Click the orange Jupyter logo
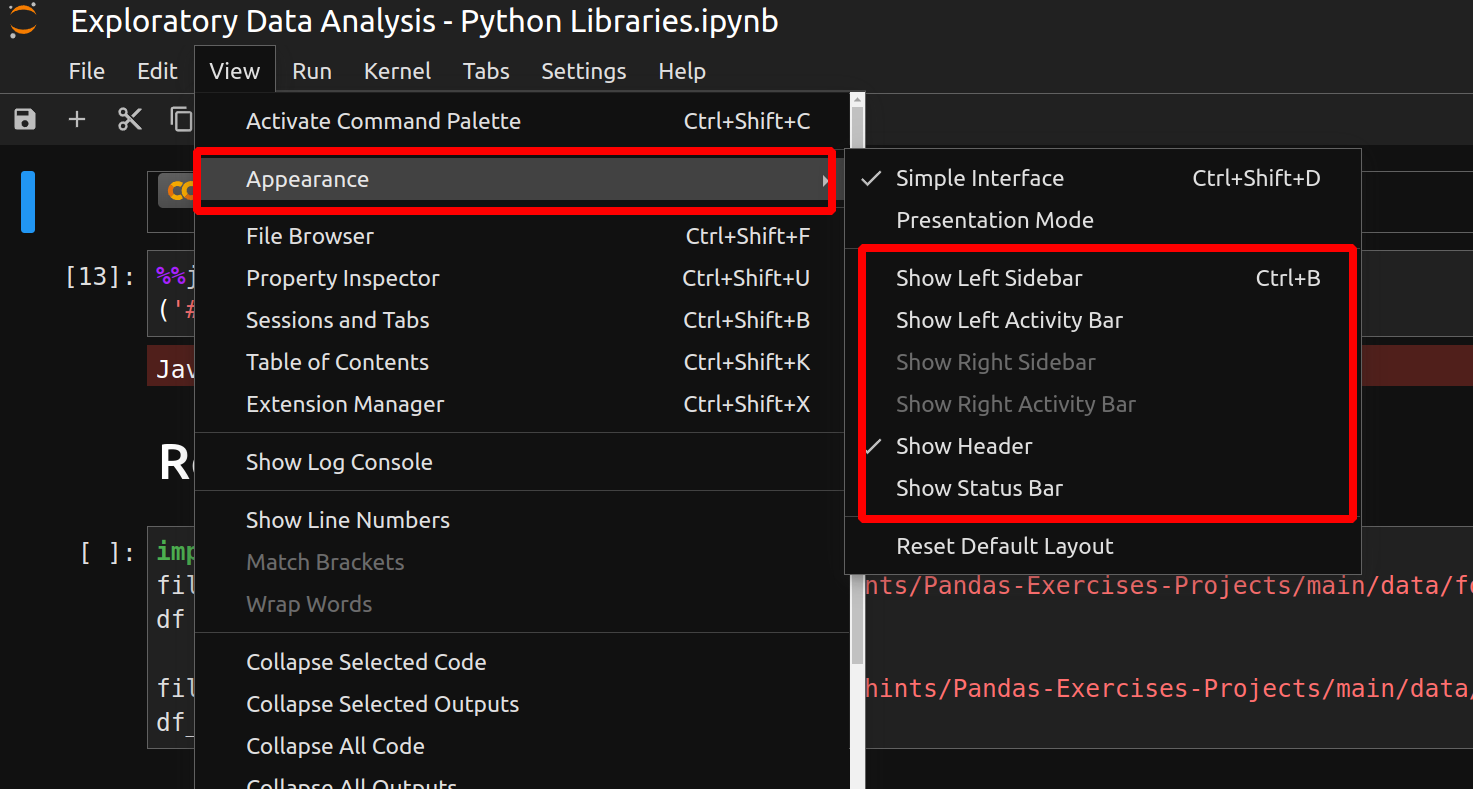Screen dimensions: 1473x789 [x=22, y=21]
